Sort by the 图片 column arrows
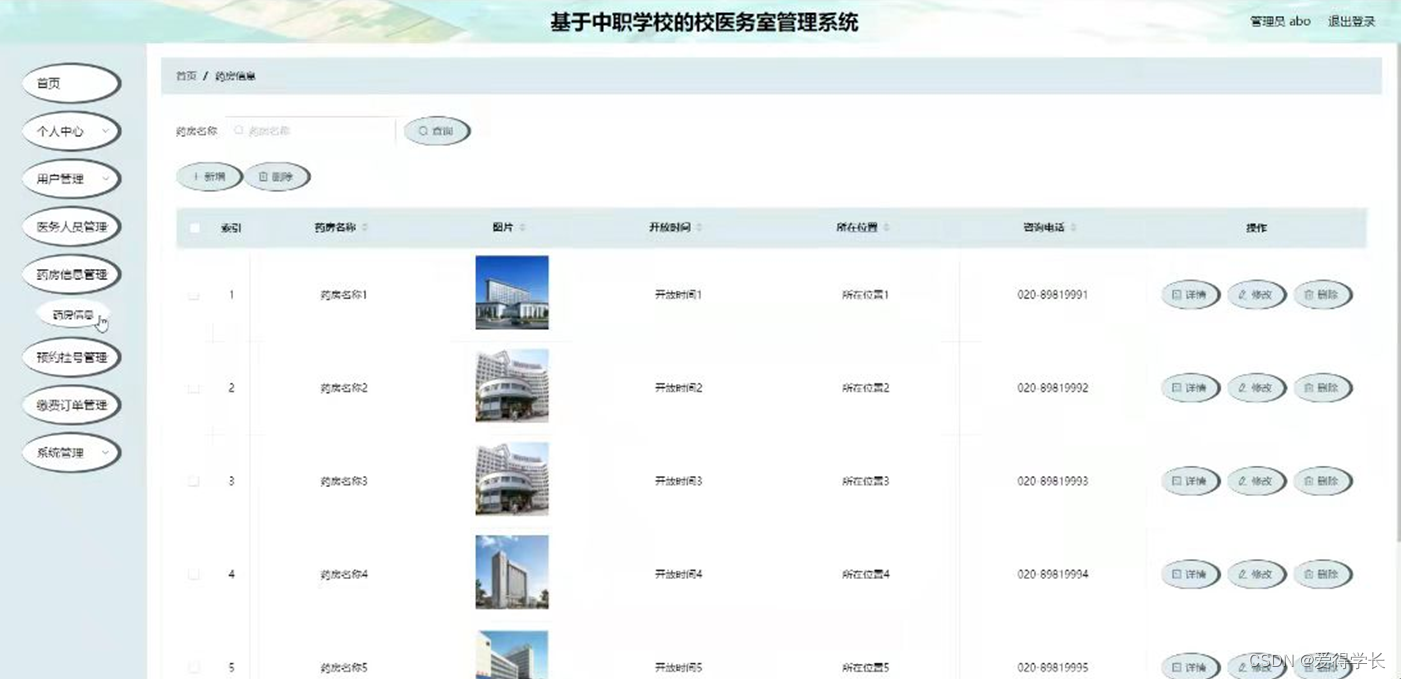The width and height of the screenshot is (1401, 679). [x=522, y=228]
